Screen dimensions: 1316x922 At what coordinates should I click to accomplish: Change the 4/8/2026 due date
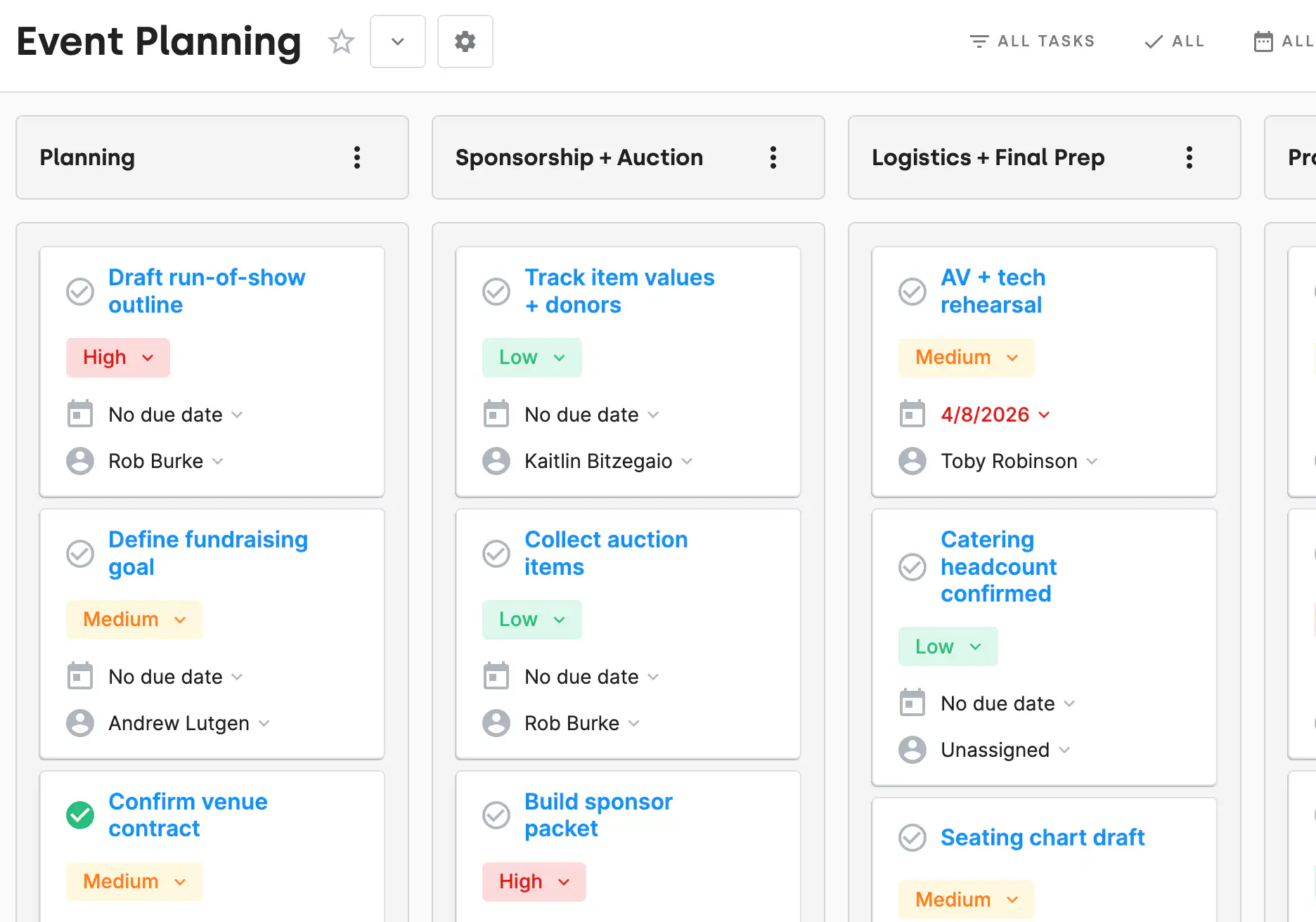click(x=995, y=415)
